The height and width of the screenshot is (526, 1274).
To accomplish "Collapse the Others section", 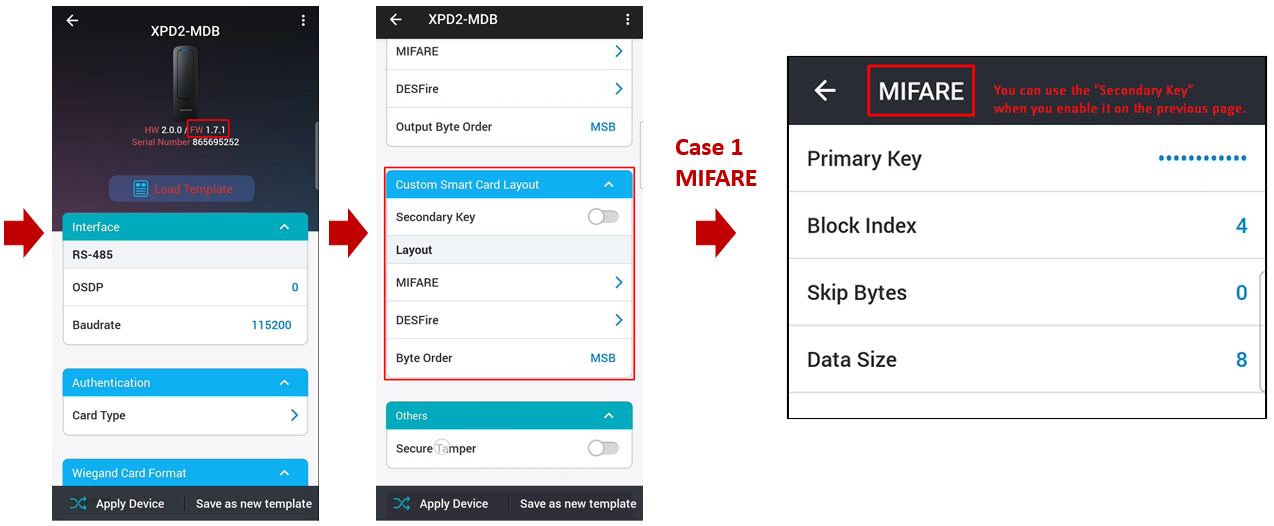I will [x=608, y=416].
